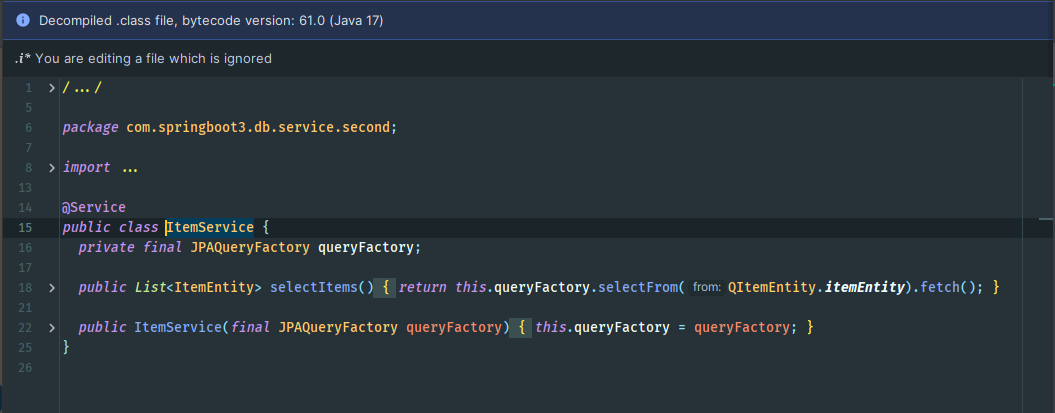Click line number 18 in the gutter
This screenshot has width=1055, height=413.
25,288
